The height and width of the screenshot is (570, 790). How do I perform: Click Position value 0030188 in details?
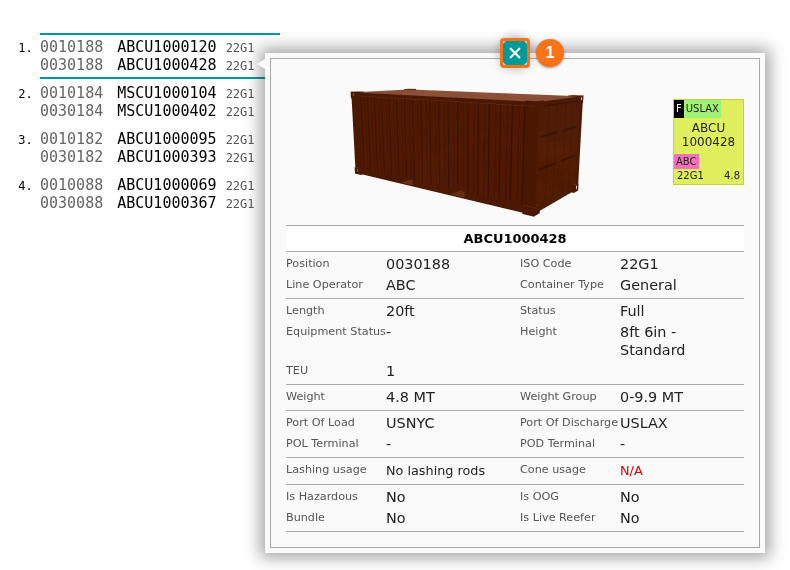[x=418, y=264]
